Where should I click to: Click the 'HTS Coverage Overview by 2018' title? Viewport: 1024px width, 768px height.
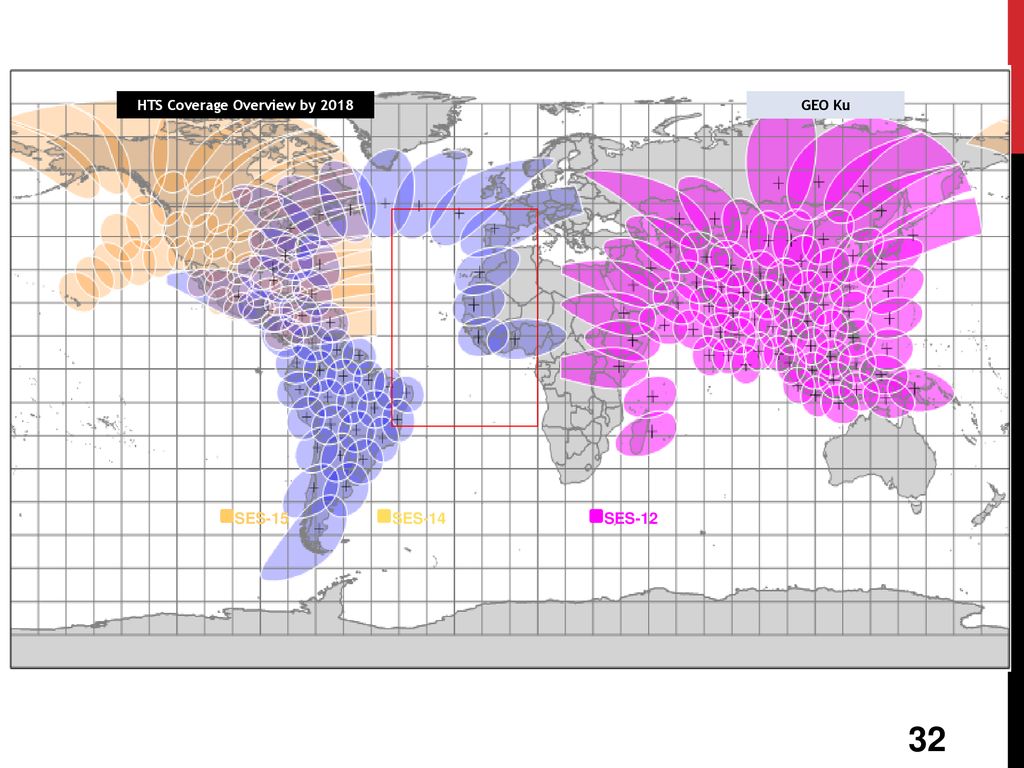tap(245, 105)
